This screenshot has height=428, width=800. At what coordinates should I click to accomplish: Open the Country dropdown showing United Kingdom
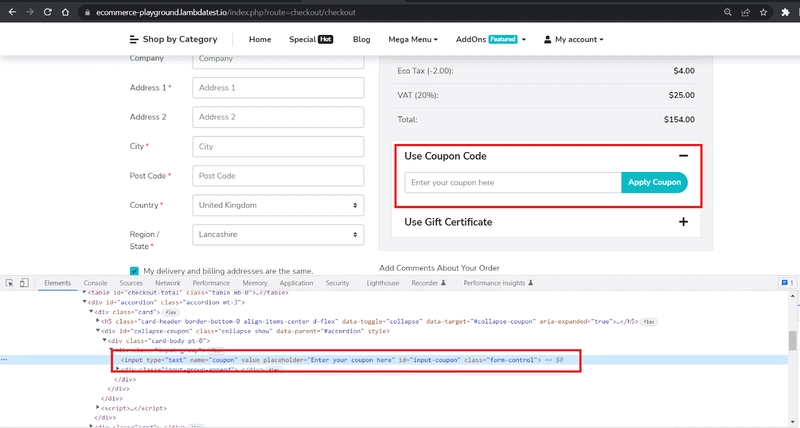point(278,205)
